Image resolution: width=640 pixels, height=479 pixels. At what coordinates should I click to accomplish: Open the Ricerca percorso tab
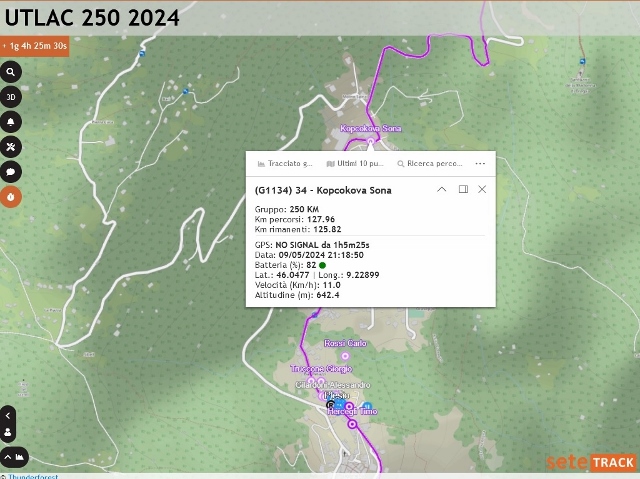430,164
